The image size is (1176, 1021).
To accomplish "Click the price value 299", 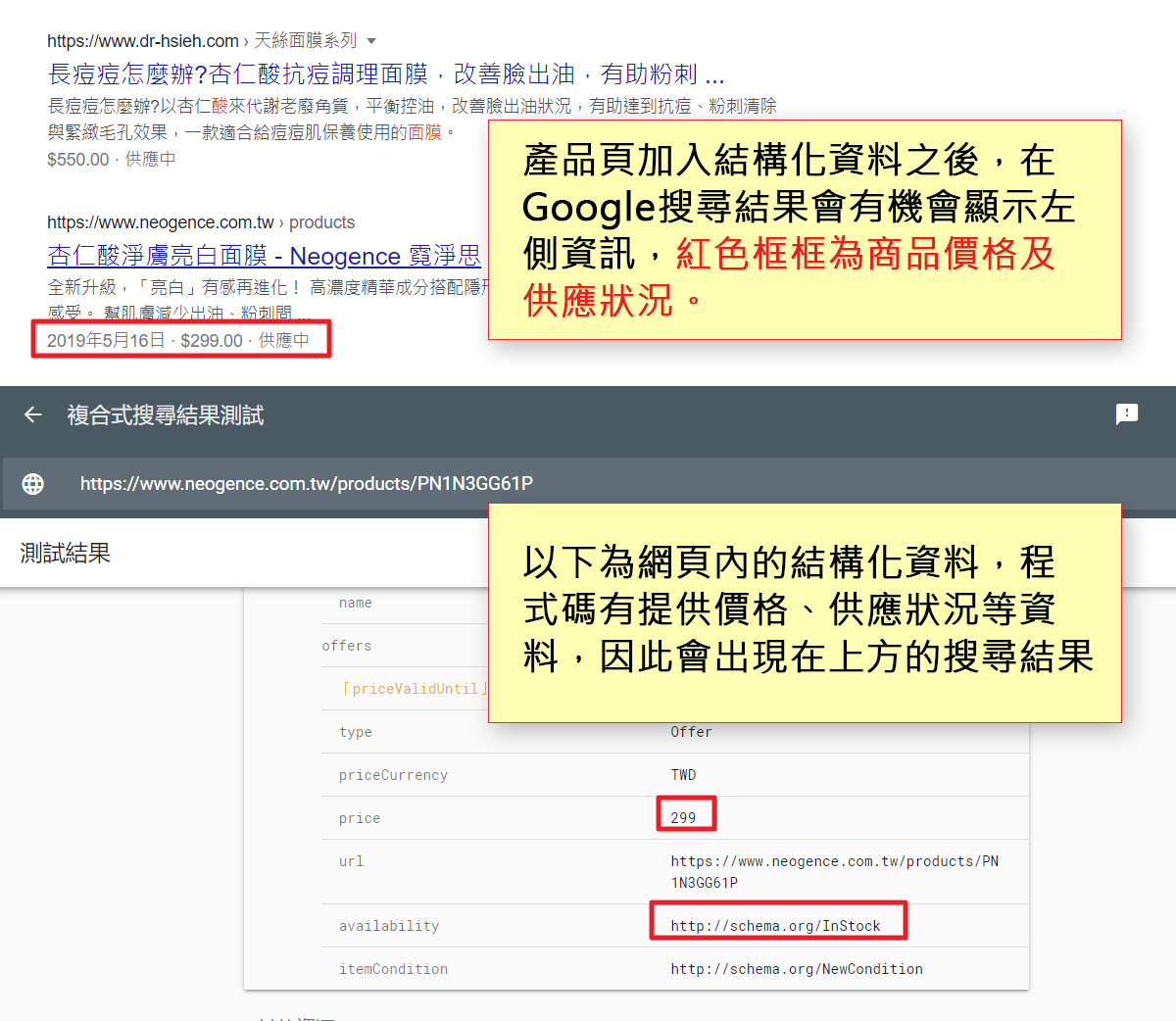I will [x=683, y=817].
